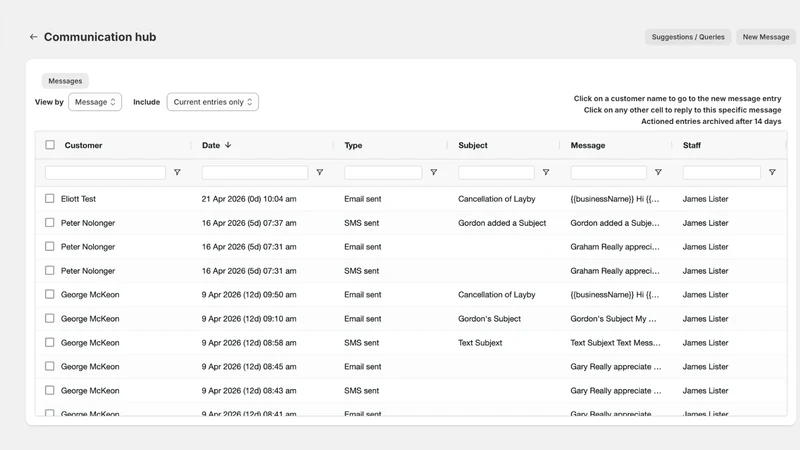
Task: Click message Gordon added a Subje...
Action: 615,223
